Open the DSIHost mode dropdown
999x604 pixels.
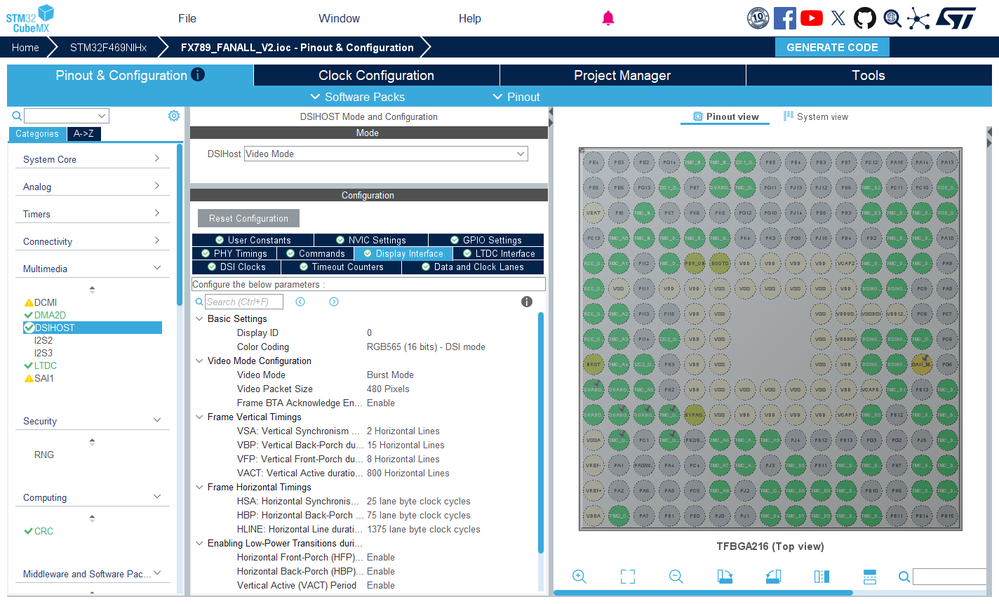[385, 154]
